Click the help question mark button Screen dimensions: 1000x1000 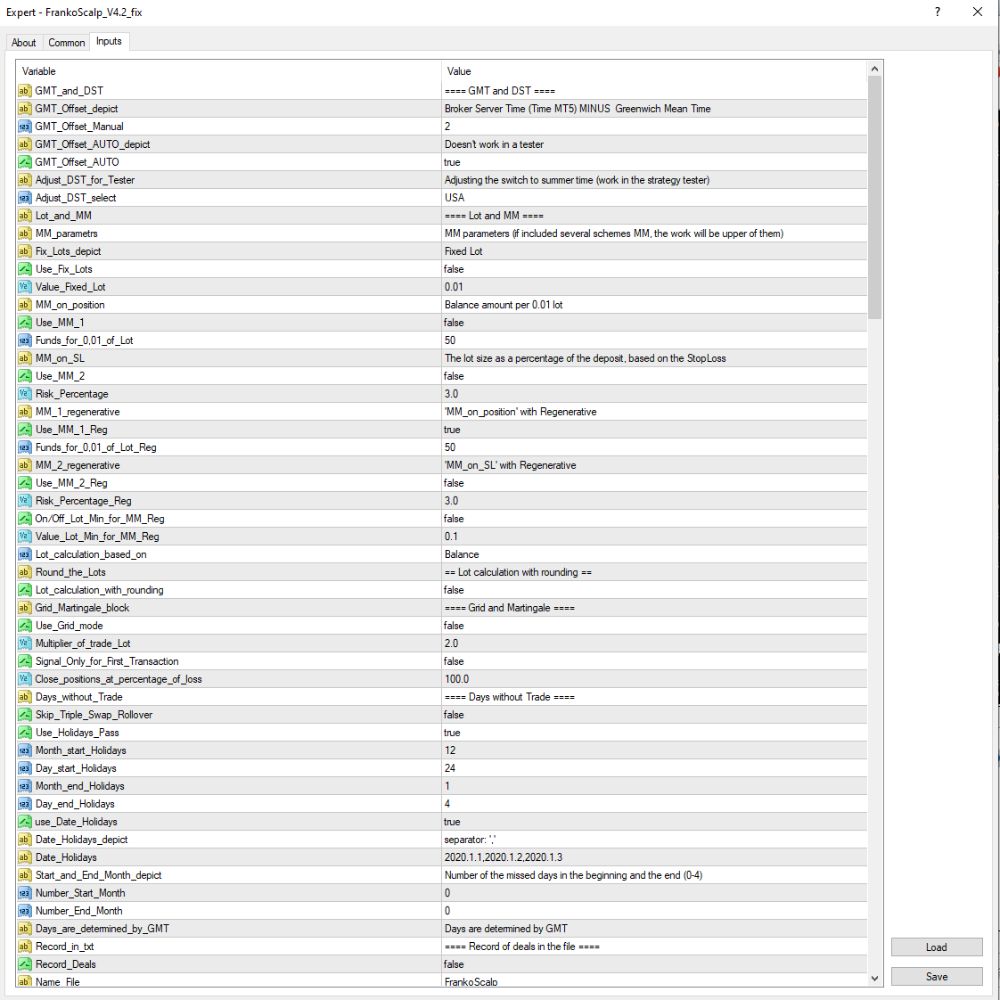click(x=938, y=11)
